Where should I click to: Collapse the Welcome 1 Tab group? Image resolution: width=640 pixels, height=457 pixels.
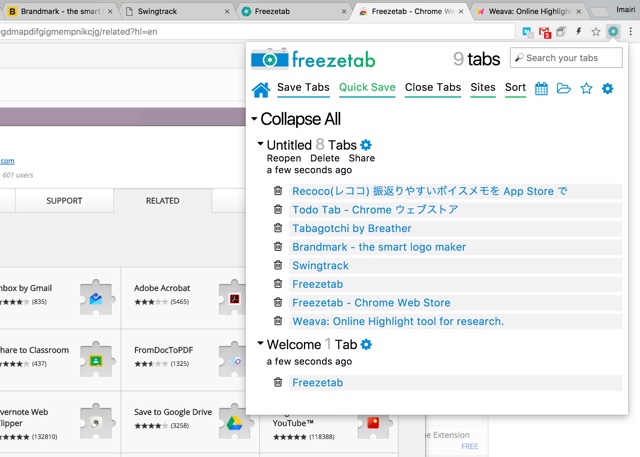click(260, 343)
